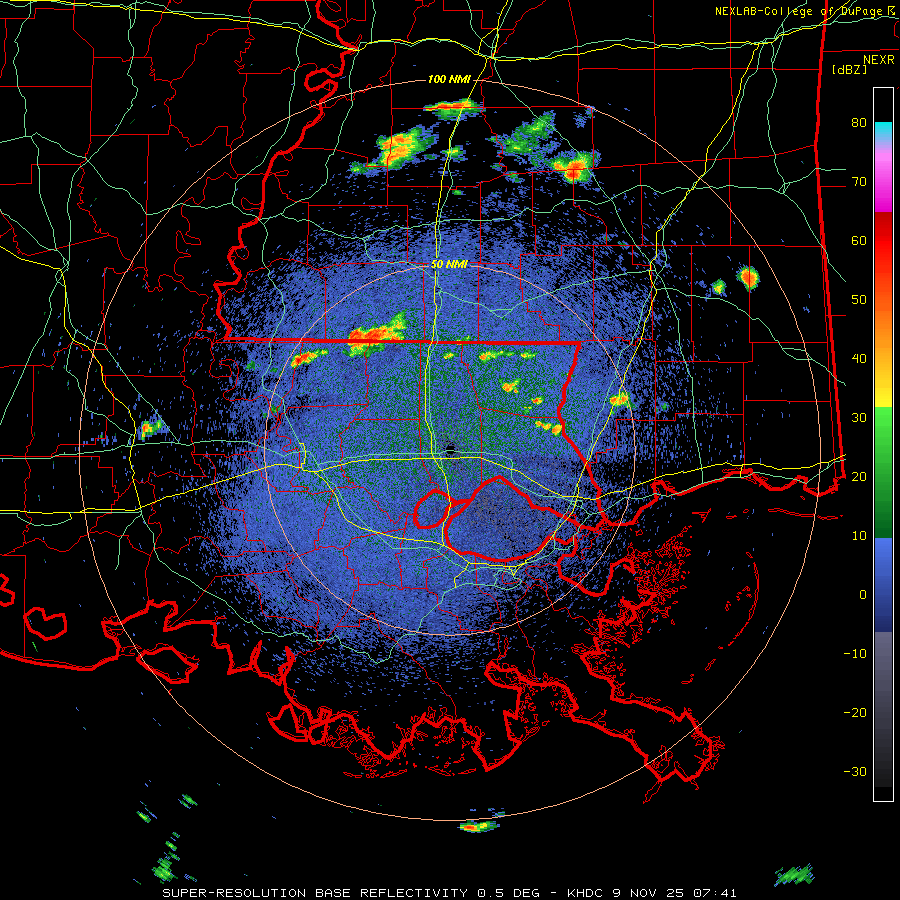Click the -30 value on the dBZ scale
Screen dimensions: 900x900
855,771
